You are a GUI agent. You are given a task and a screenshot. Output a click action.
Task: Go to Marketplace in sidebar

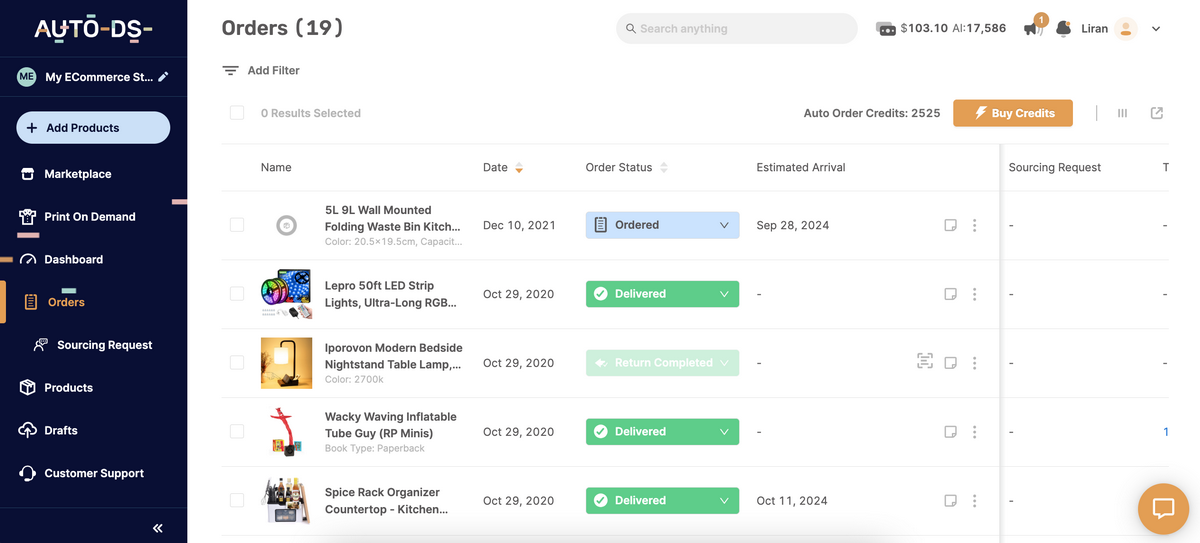(x=77, y=174)
